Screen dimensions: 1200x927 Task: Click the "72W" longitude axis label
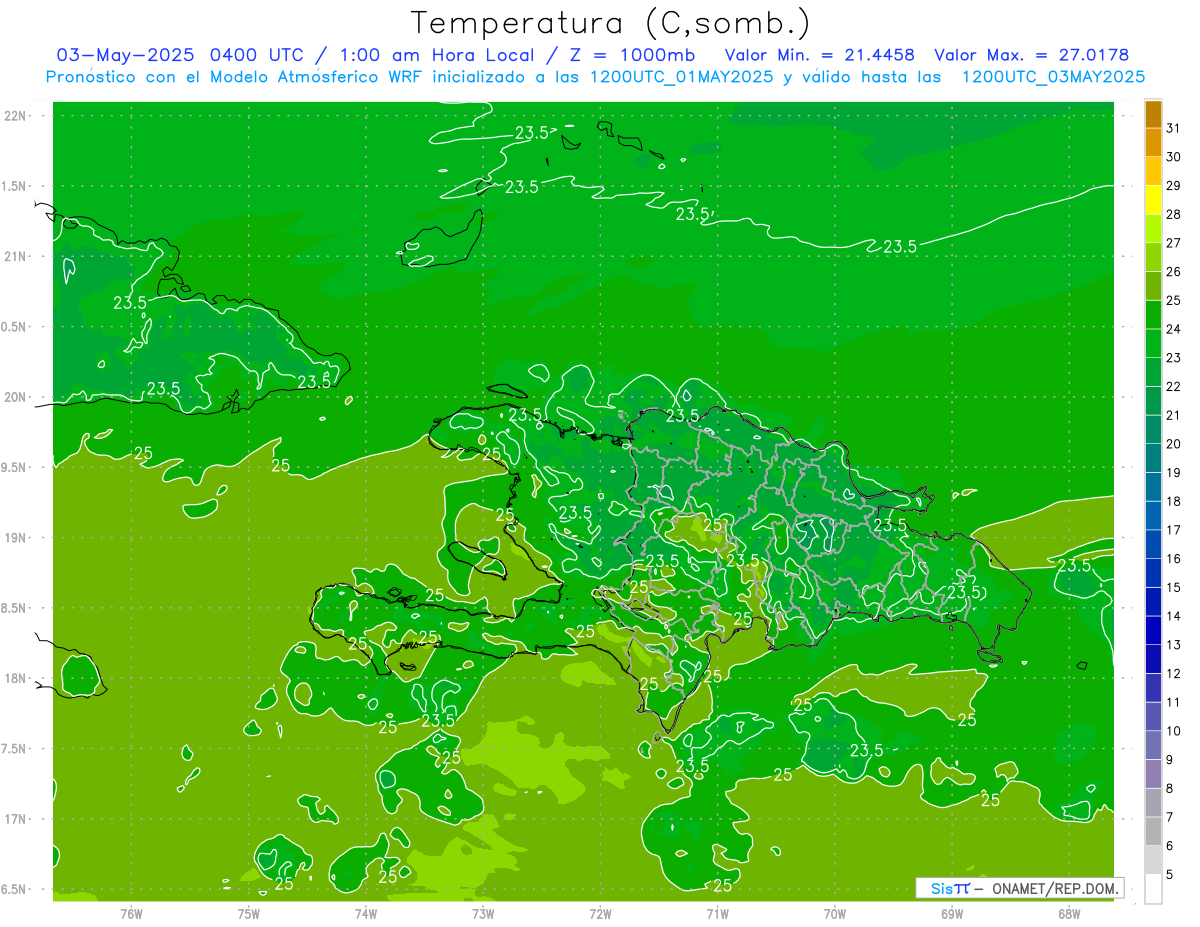tap(600, 914)
